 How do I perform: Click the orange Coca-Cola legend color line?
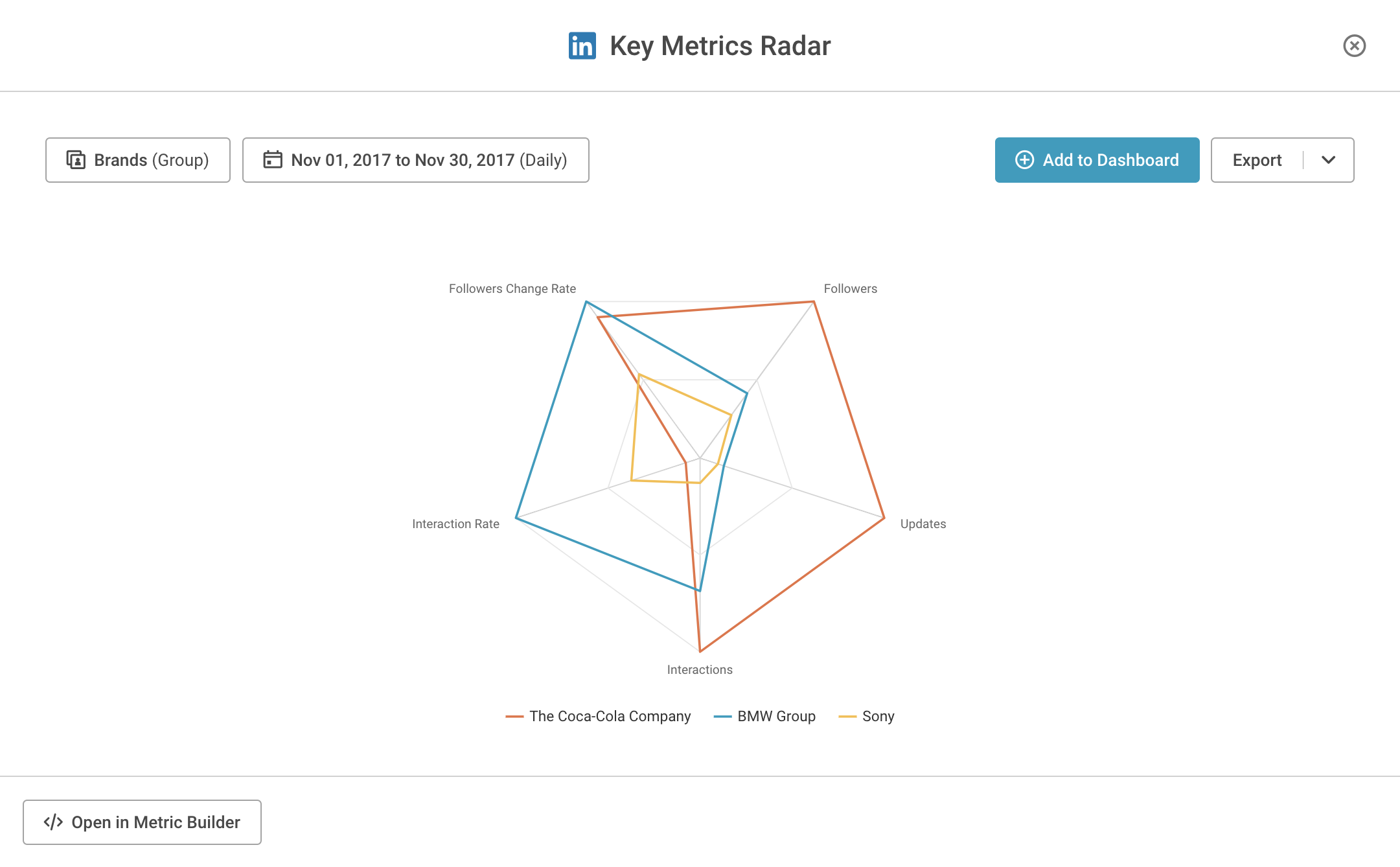514,717
